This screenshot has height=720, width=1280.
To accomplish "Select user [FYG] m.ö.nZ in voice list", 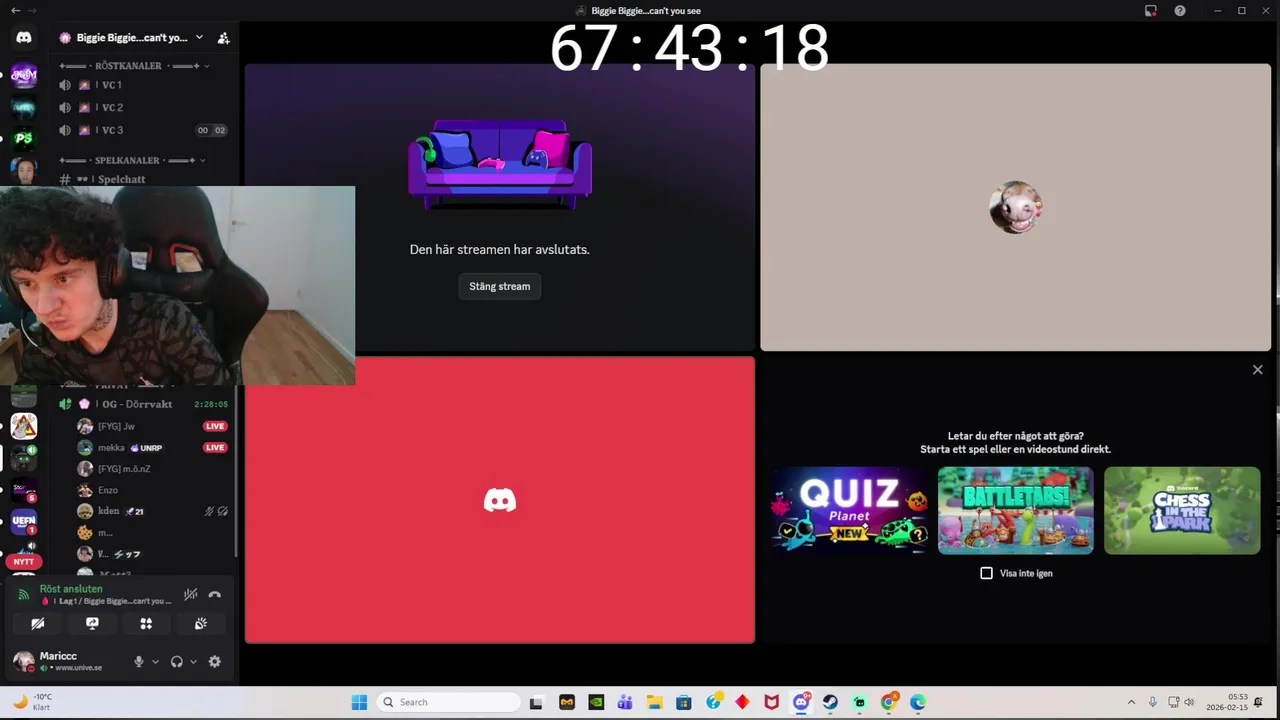I will coord(153,469).
